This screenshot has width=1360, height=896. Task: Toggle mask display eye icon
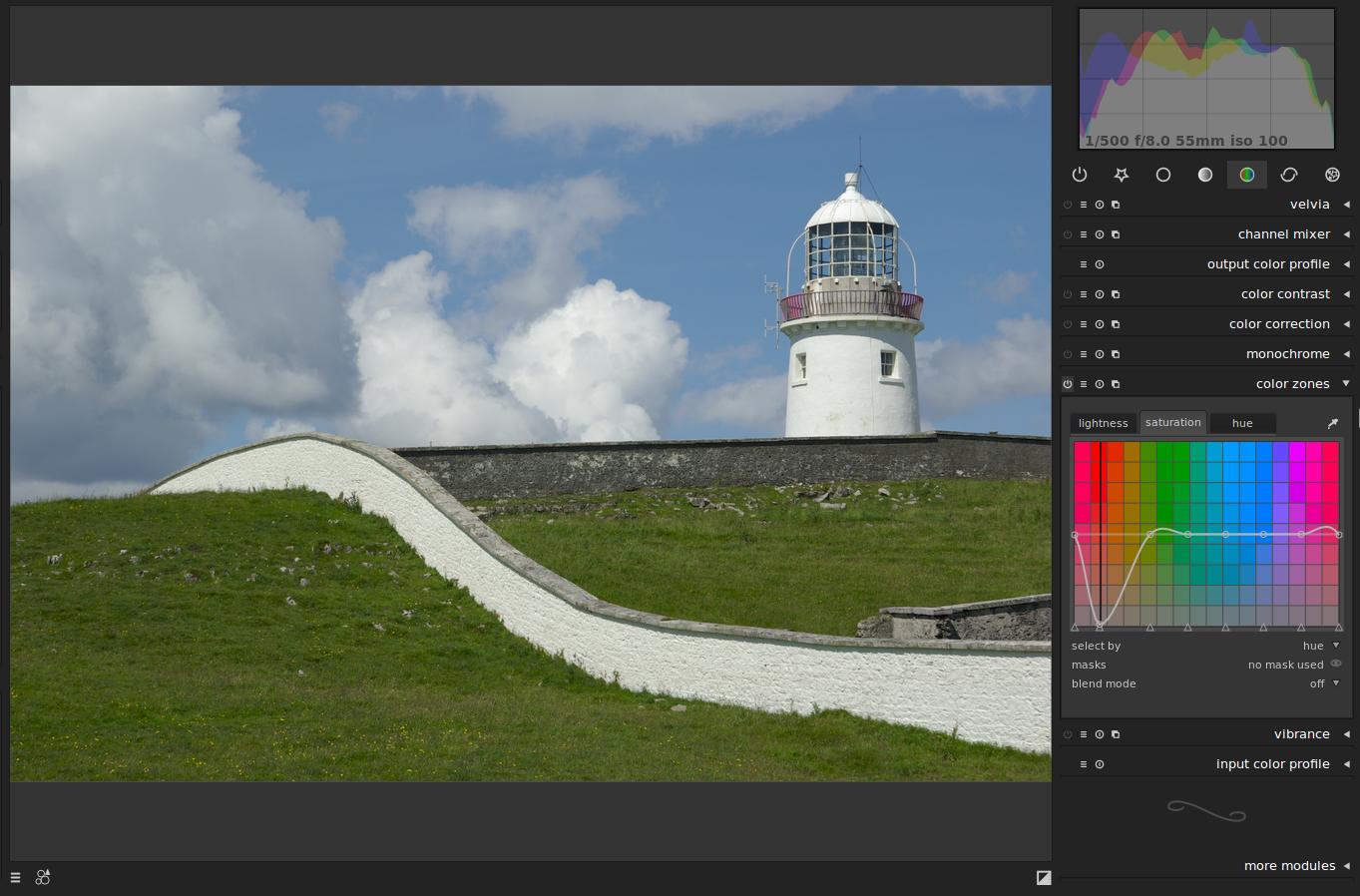(1336, 664)
